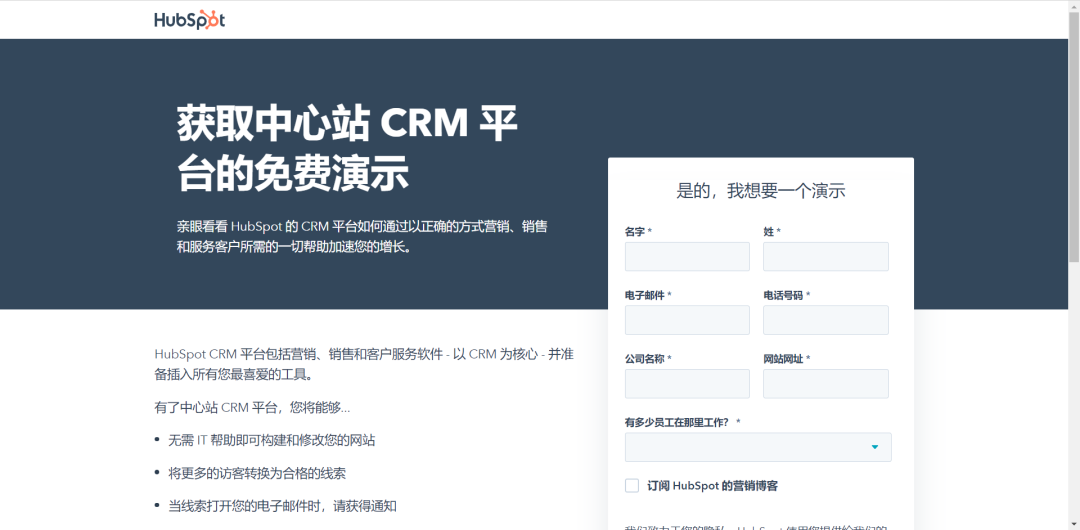Focus the 名字 input field
This screenshot has width=1080, height=530.
click(x=687, y=256)
